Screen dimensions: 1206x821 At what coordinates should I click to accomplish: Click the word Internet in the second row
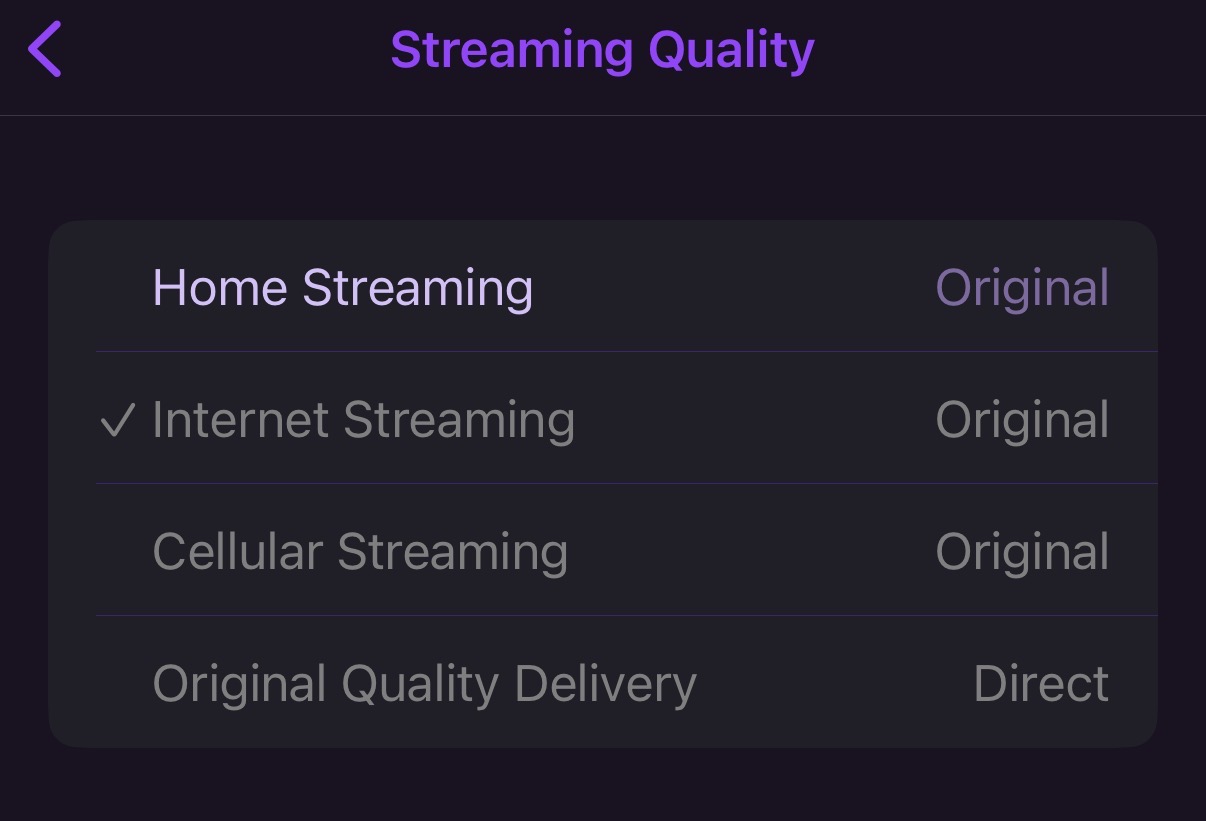[240, 420]
